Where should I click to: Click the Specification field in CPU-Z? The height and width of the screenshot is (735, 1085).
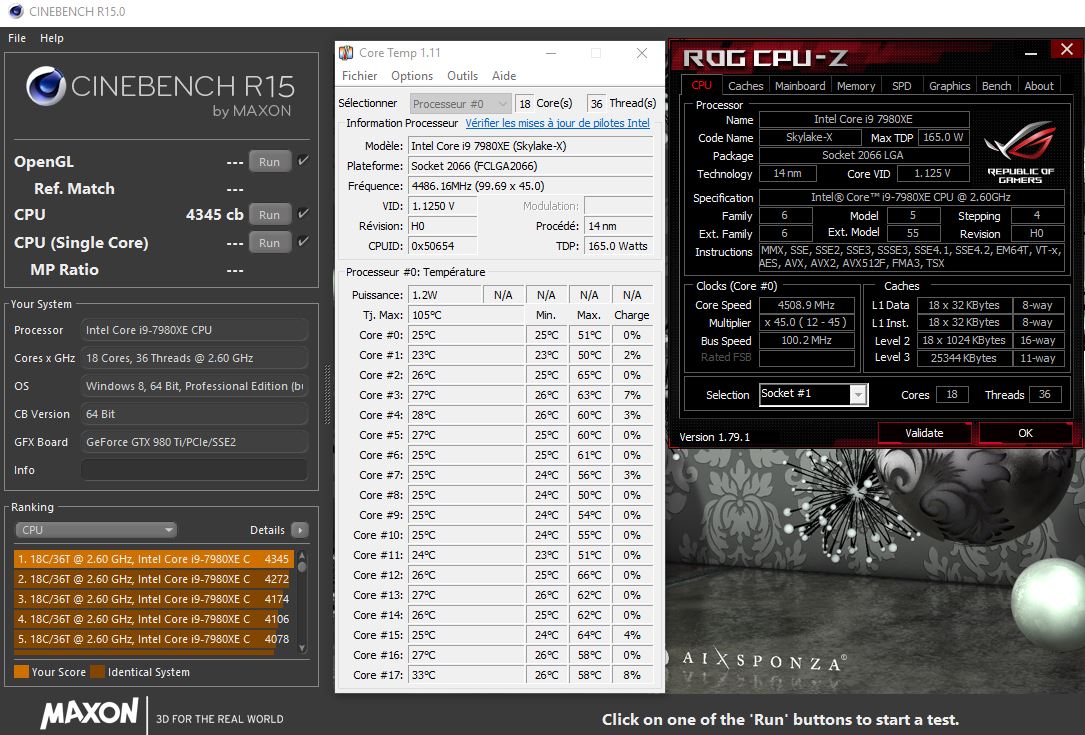click(911, 197)
